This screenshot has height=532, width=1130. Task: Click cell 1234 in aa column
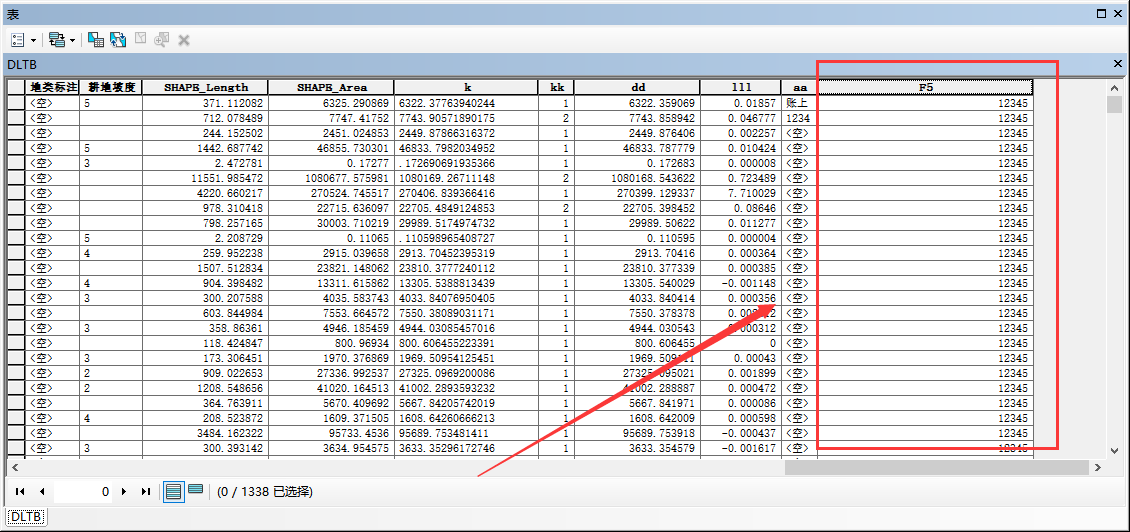799,118
